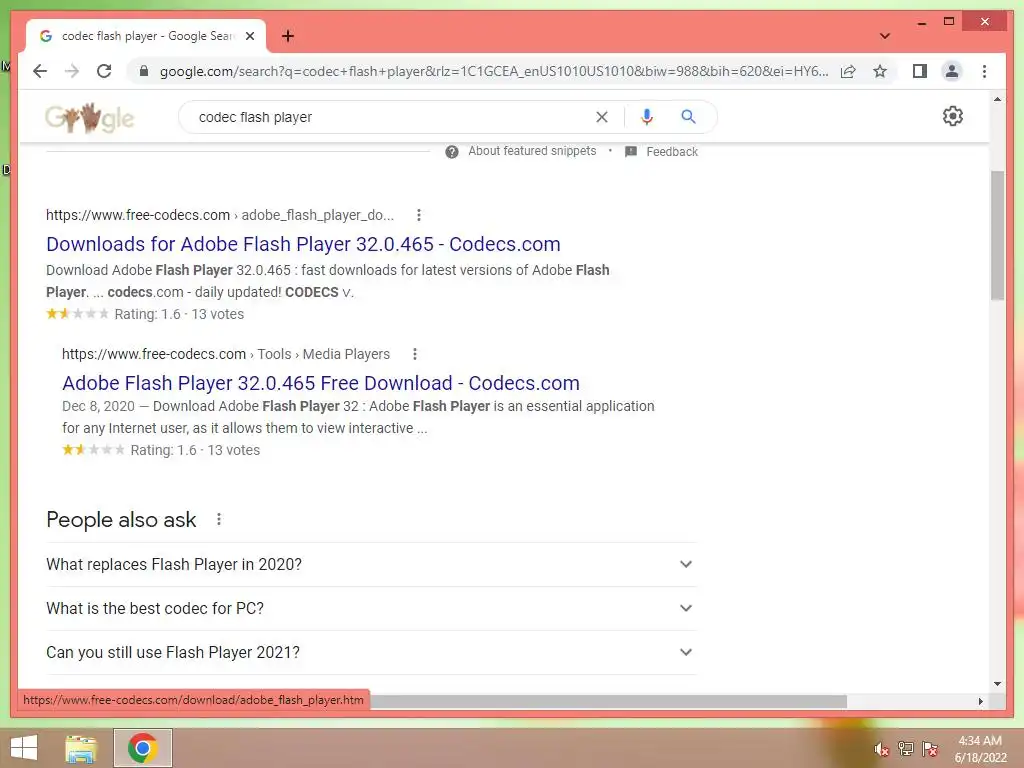The width and height of the screenshot is (1024, 768).
Task: Click the address bar URL
Action: (494, 71)
